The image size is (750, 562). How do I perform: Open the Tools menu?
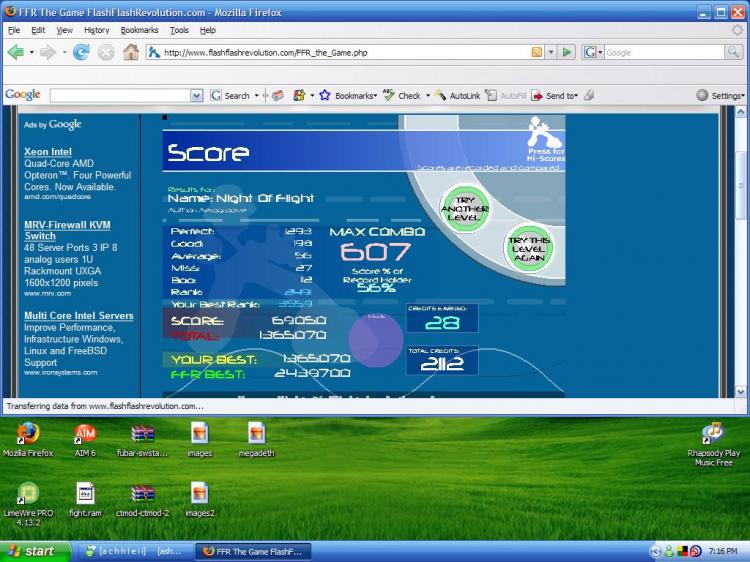click(x=179, y=30)
